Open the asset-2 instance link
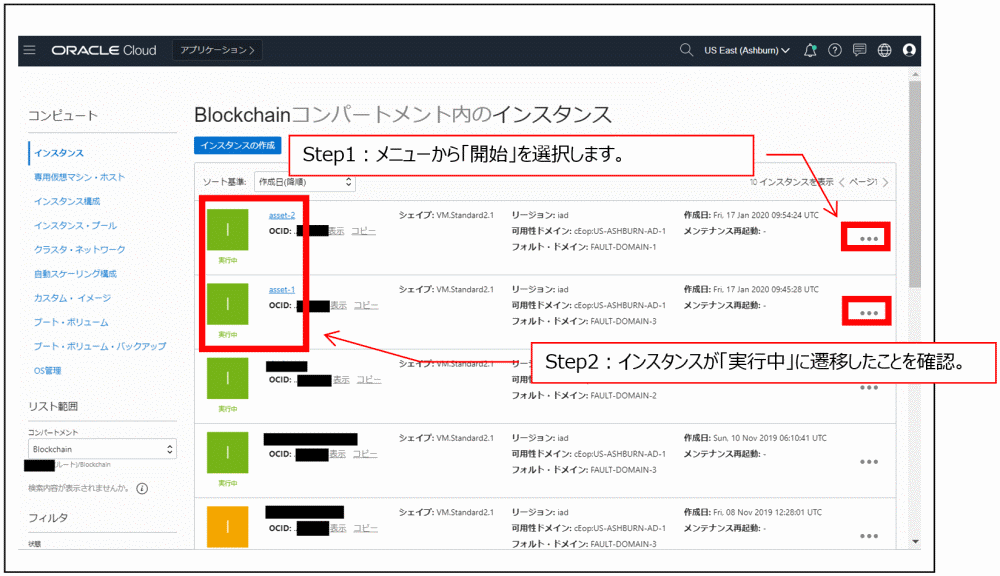This screenshot has height=576, width=1000. 282,215
